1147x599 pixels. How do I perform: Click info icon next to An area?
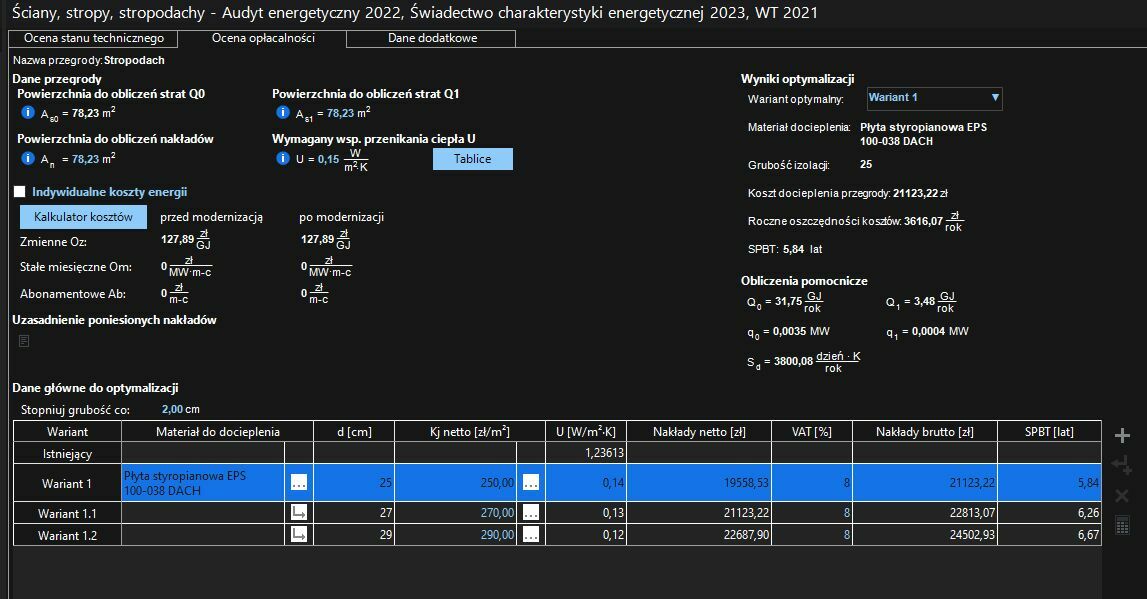pos(28,158)
